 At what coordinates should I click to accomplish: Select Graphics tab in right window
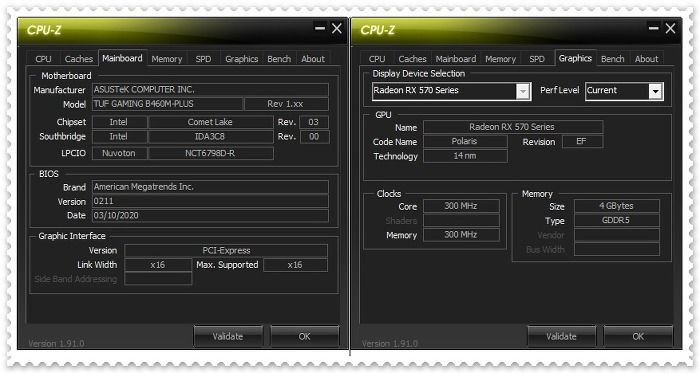575,58
